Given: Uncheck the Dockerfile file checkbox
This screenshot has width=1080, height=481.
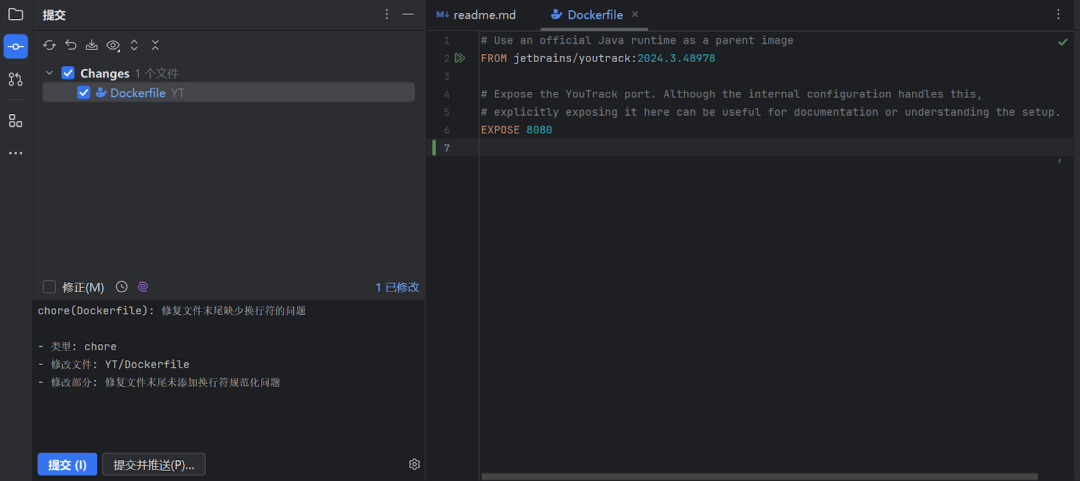Looking at the screenshot, I should pos(84,92).
